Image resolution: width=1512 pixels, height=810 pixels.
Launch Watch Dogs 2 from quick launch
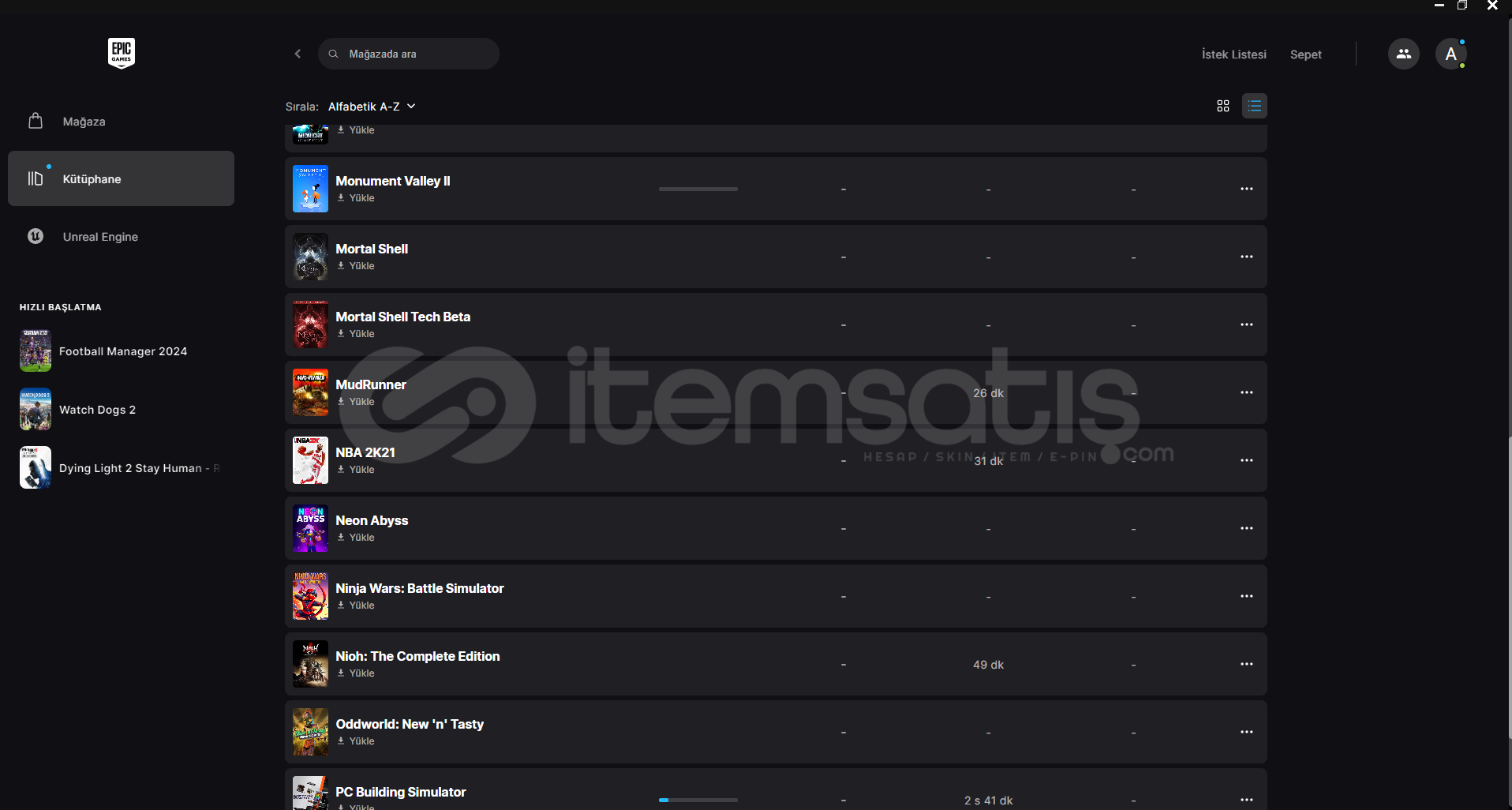(x=121, y=410)
